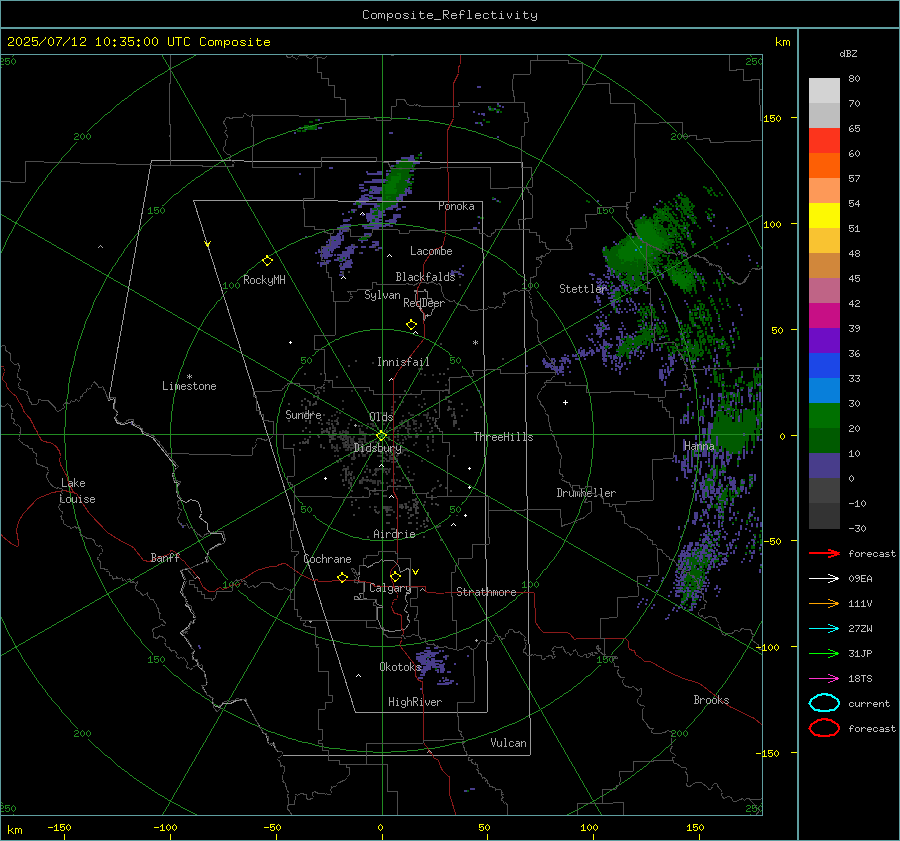Click the Strathmore city label

[486, 592]
